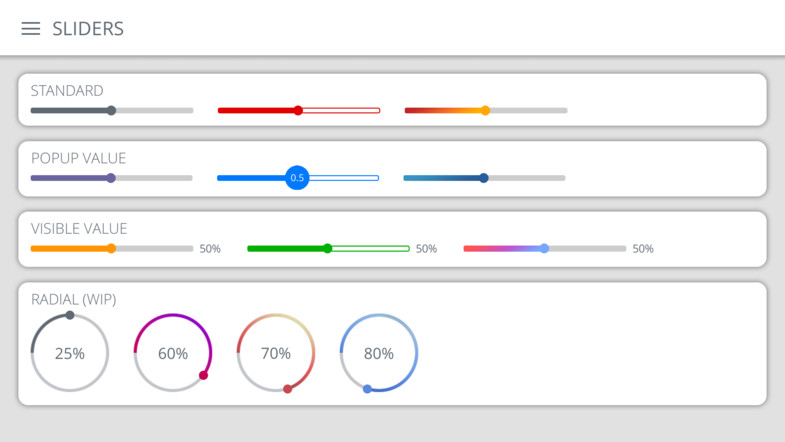The image size is (785, 442).
Task: Click the 60% radial dial center
Action: click(173, 353)
